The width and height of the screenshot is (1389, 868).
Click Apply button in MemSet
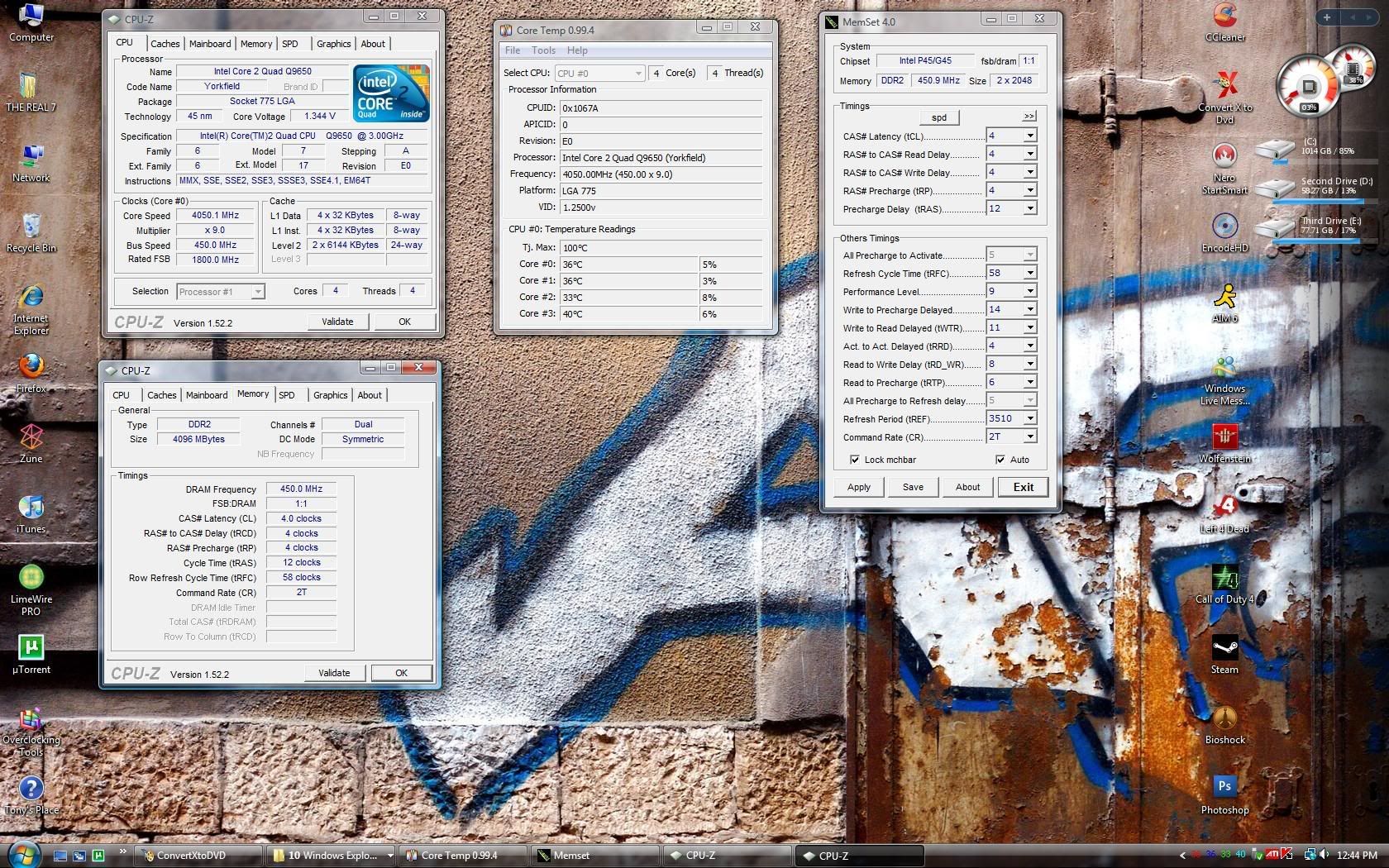click(x=858, y=487)
